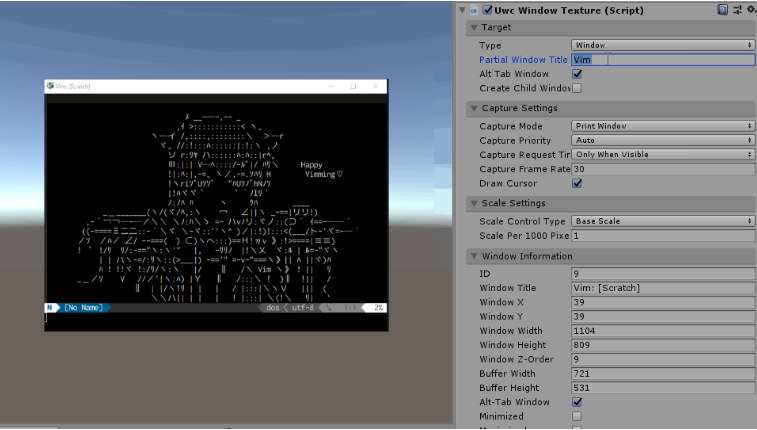
Task: Uncheck the Alt Tab Window option under Target
Action: coord(577,74)
